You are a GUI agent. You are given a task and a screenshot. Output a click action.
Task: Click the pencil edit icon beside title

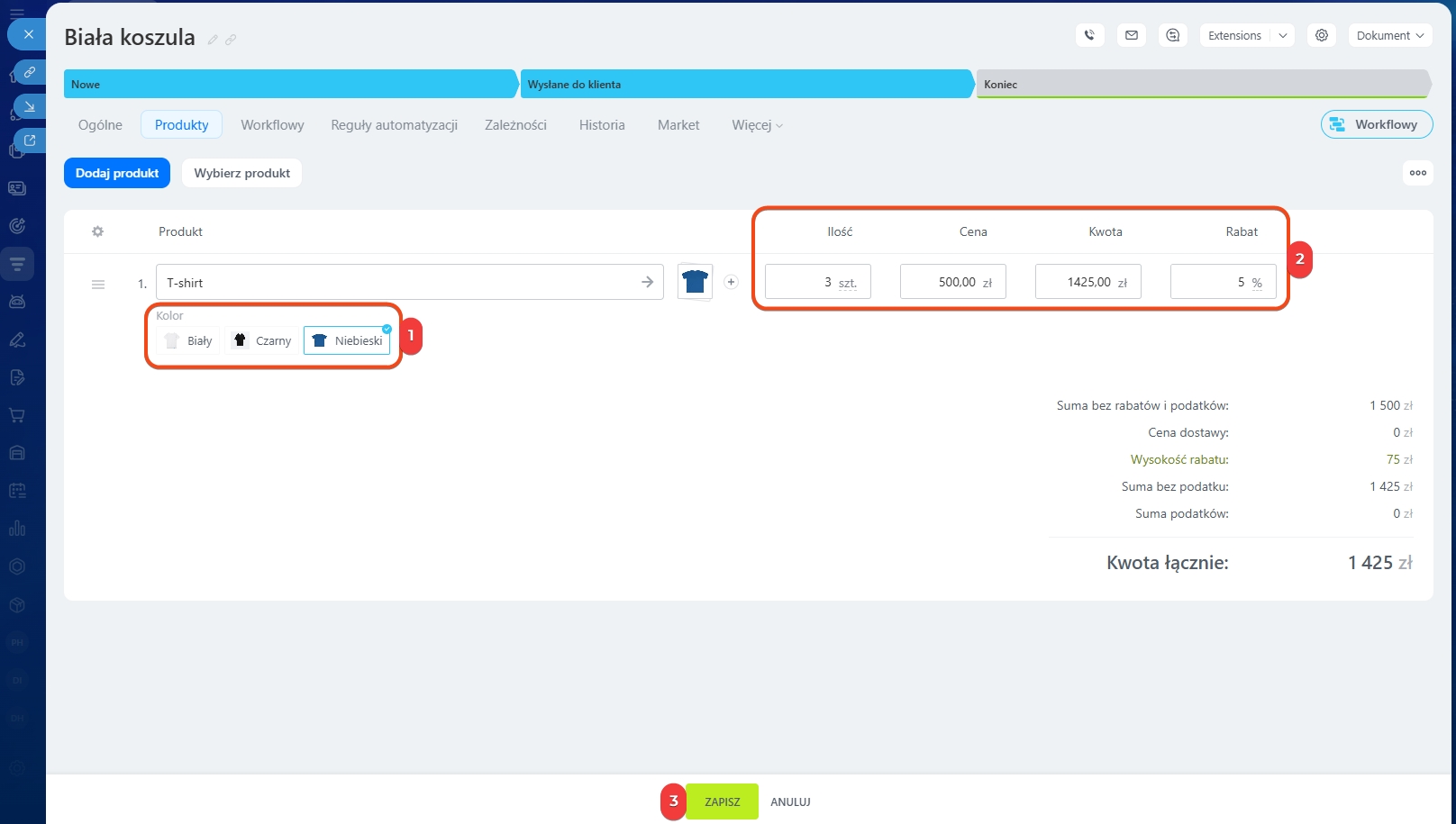(213, 40)
